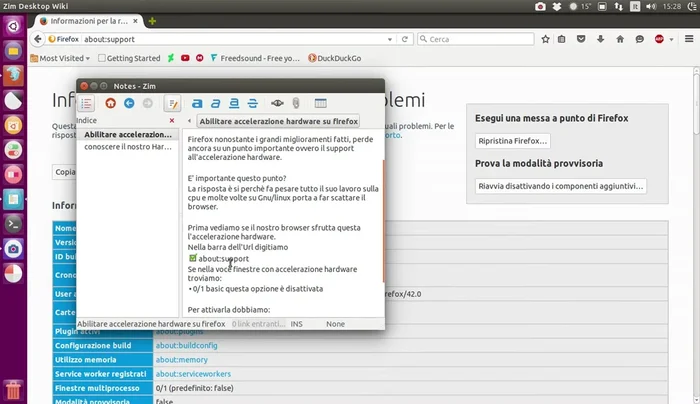
Task: Click the attach file paperclip icon
Action: click(x=297, y=103)
